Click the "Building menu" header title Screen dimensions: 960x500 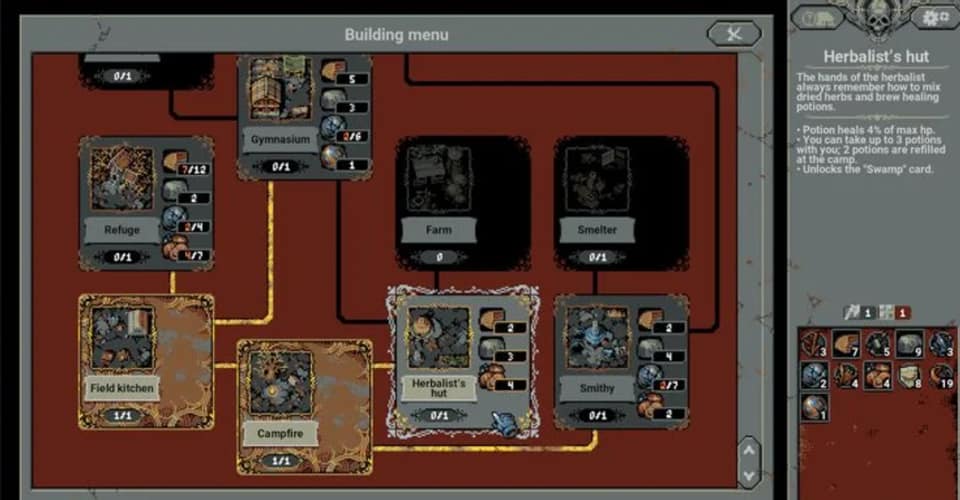[x=396, y=35]
